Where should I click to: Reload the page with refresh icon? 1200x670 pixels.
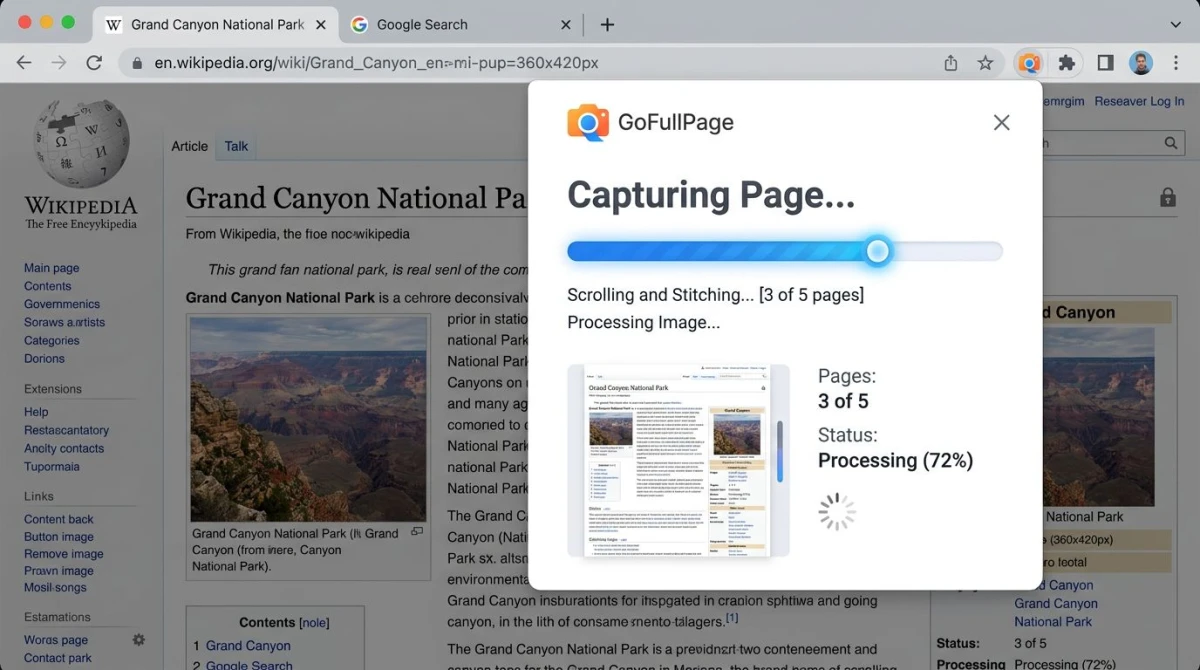[94, 63]
